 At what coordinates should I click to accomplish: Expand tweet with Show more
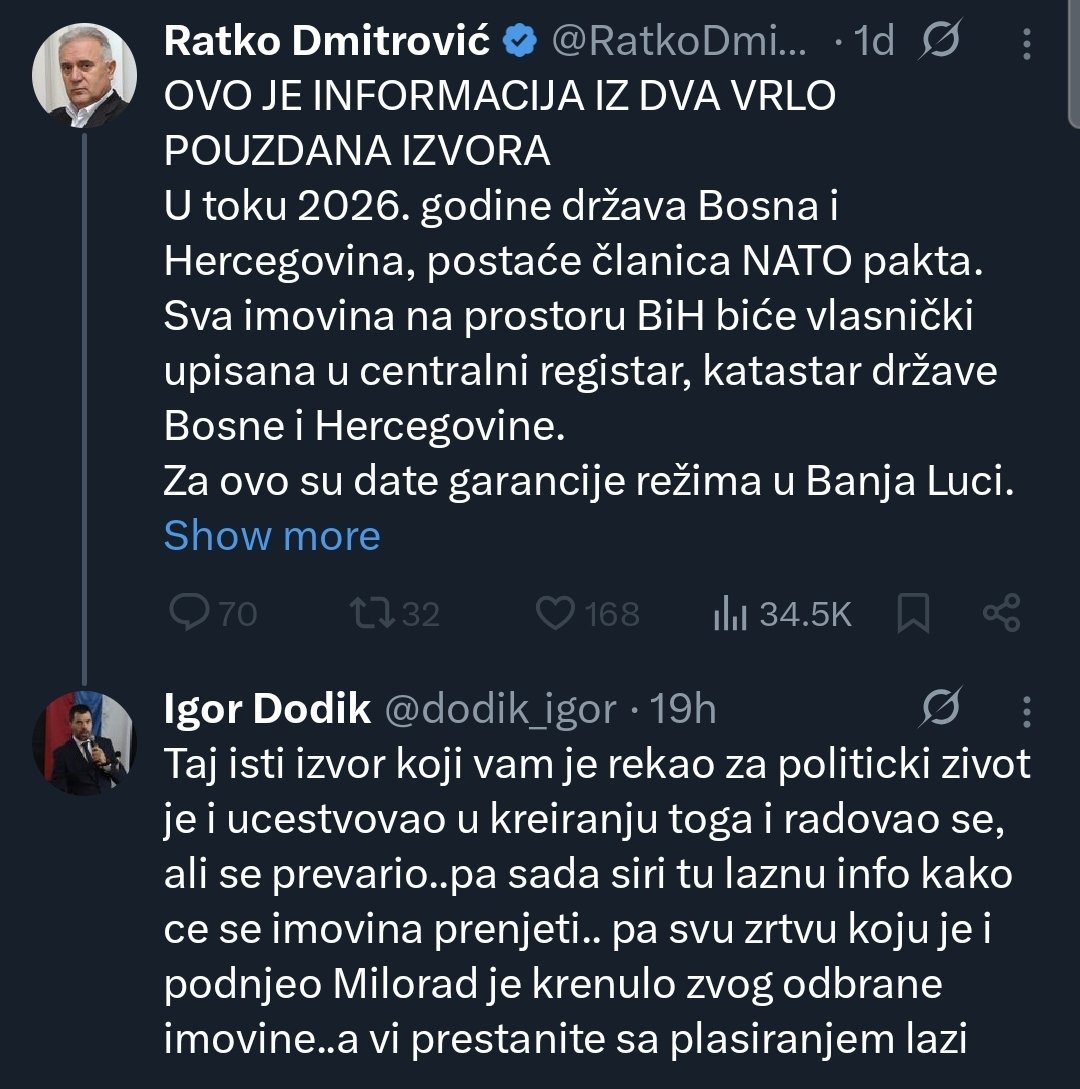[272, 536]
